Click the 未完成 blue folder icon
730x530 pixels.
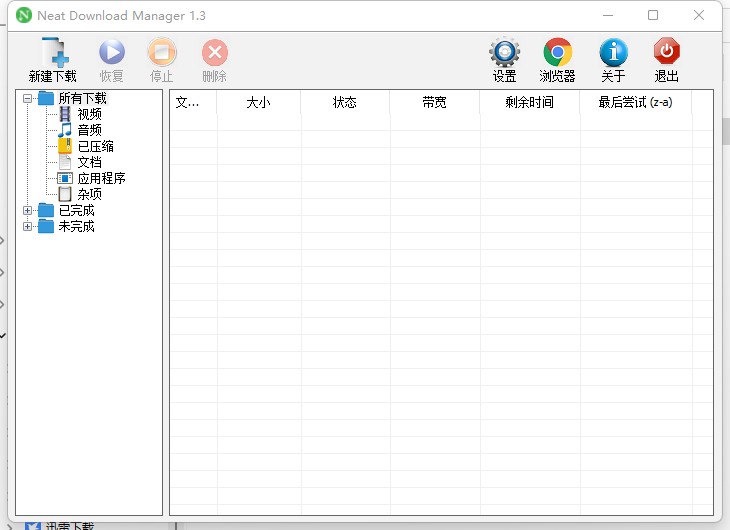[x=46, y=226]
